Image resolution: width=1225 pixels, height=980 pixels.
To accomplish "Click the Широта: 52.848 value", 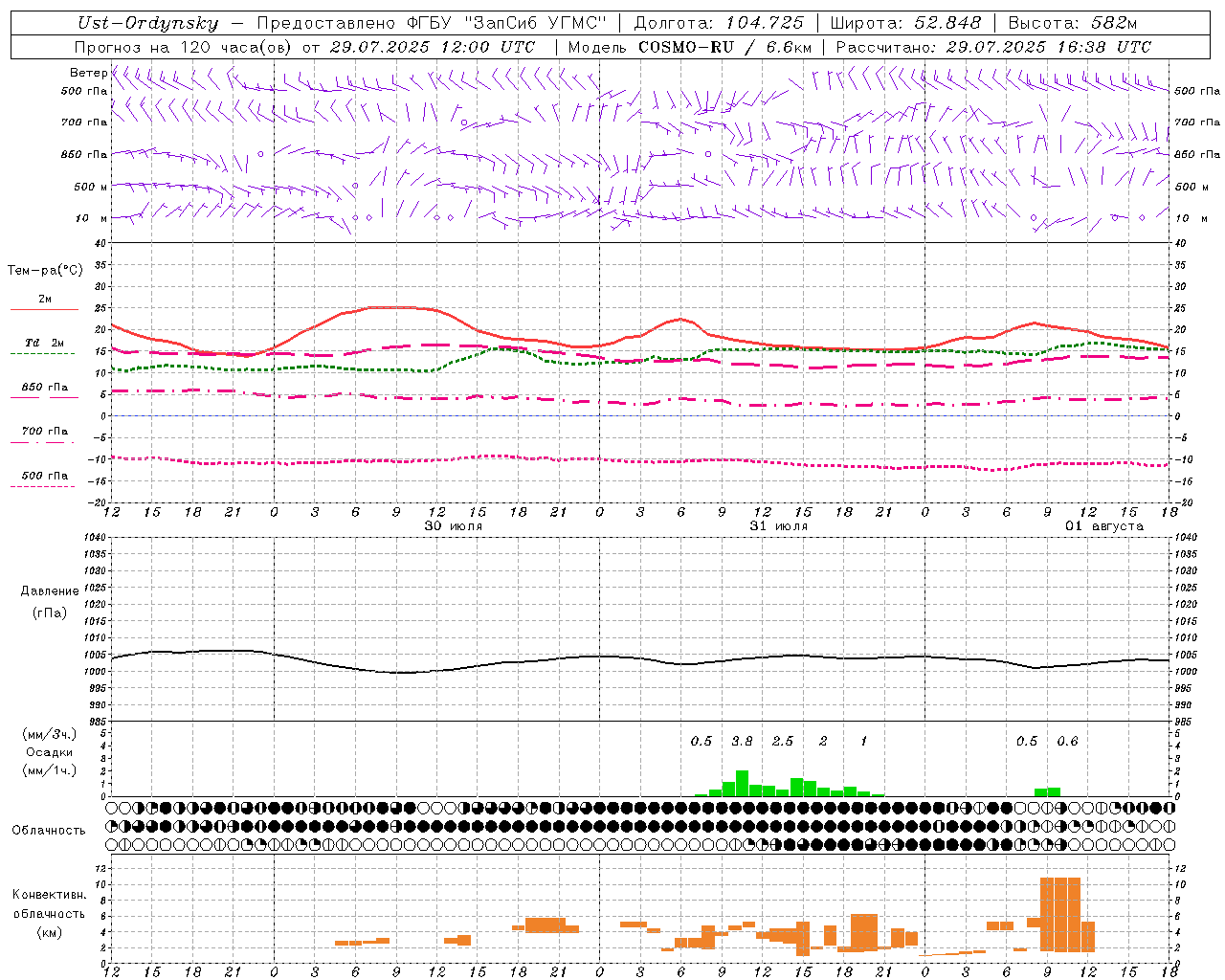I will click(x=905, y=23).
